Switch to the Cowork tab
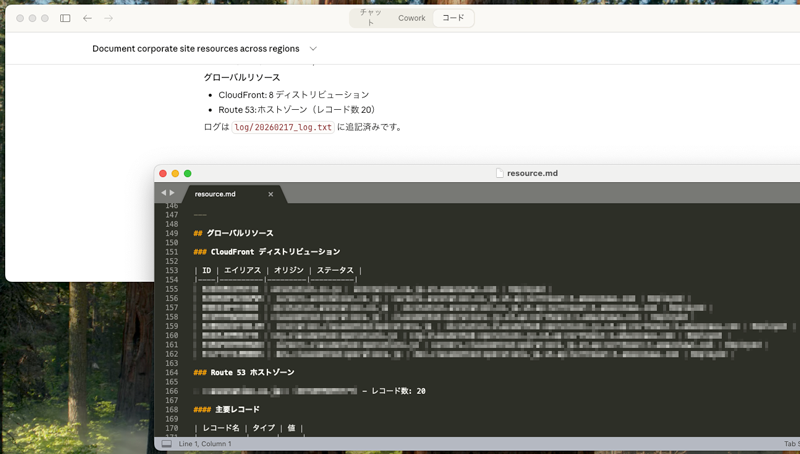 click(x=411, y=18)
